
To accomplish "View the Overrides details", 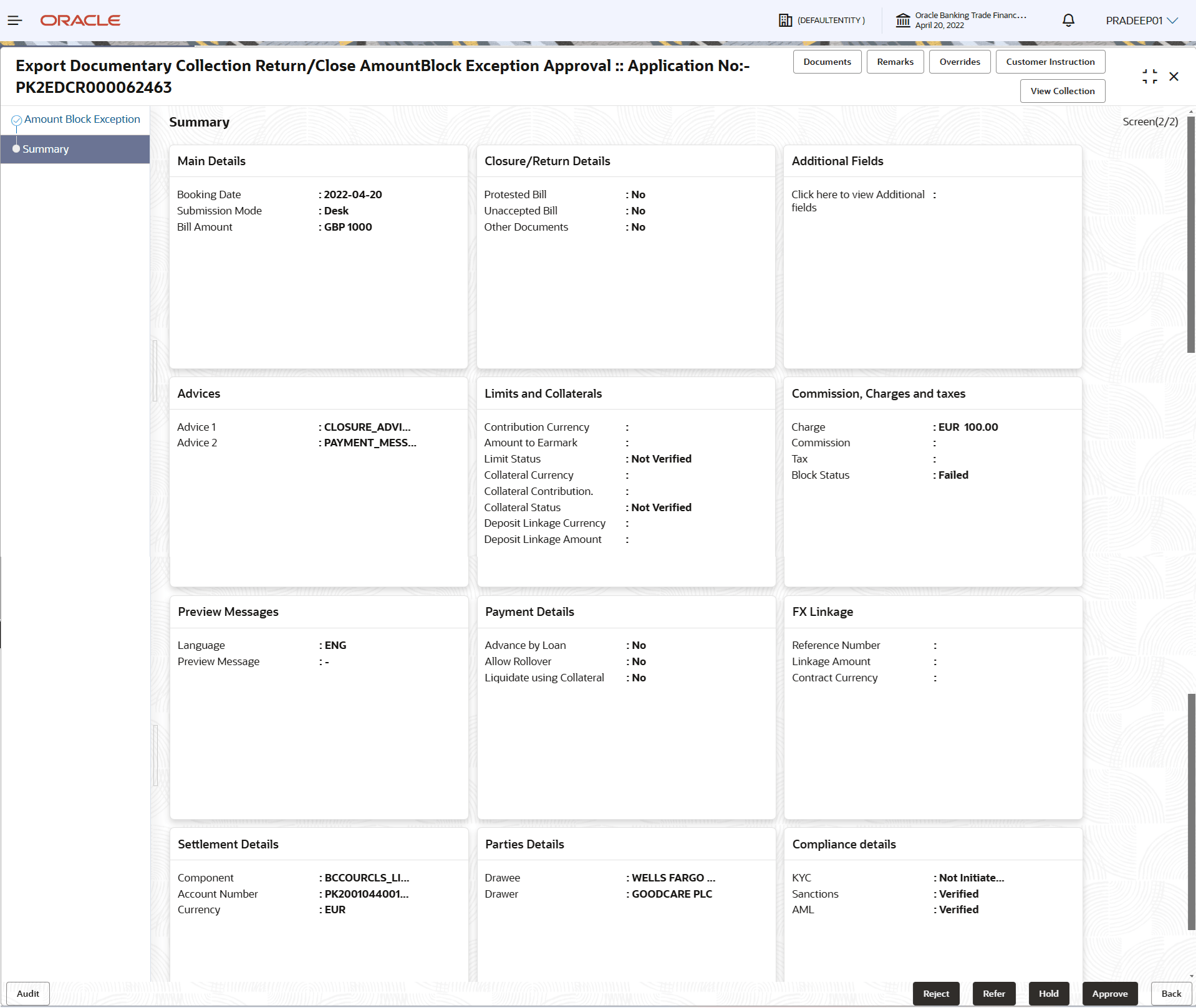I will pyautogui.click(x=959, y=61).
